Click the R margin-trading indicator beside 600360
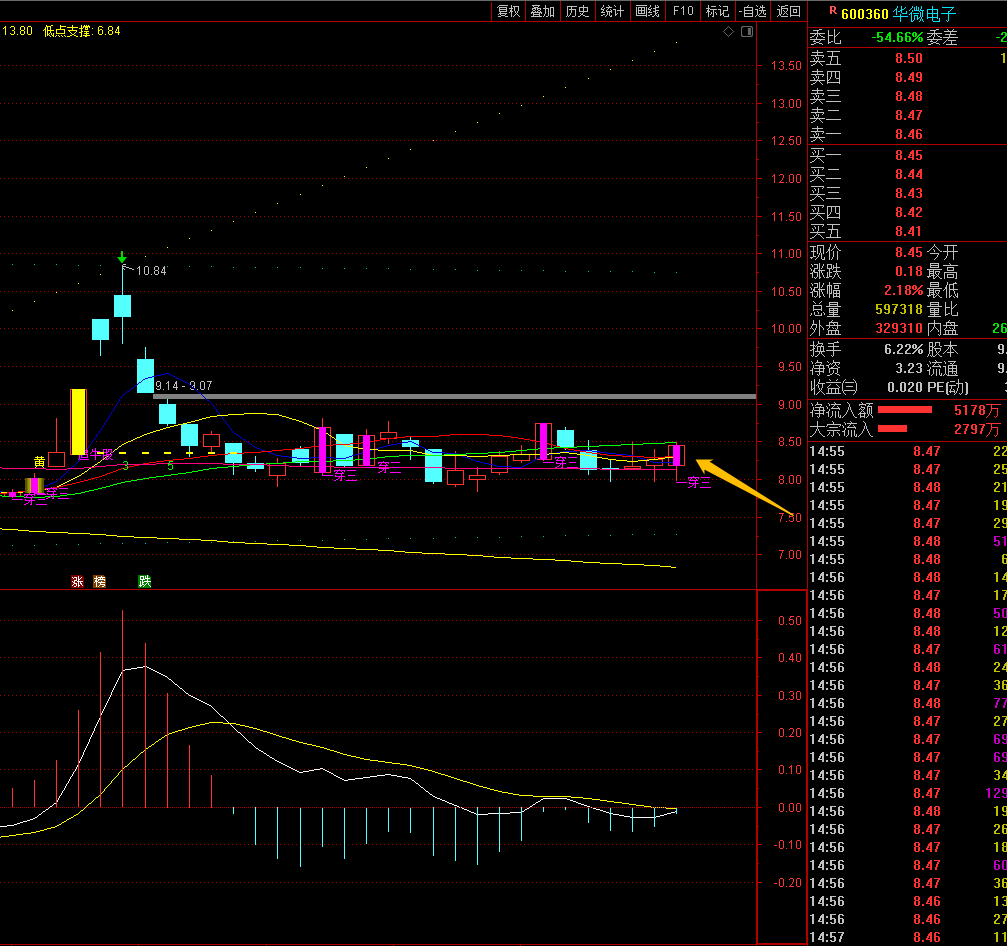Image resolution: width=1007 pixels, height=946 pixels. [833, 10]
